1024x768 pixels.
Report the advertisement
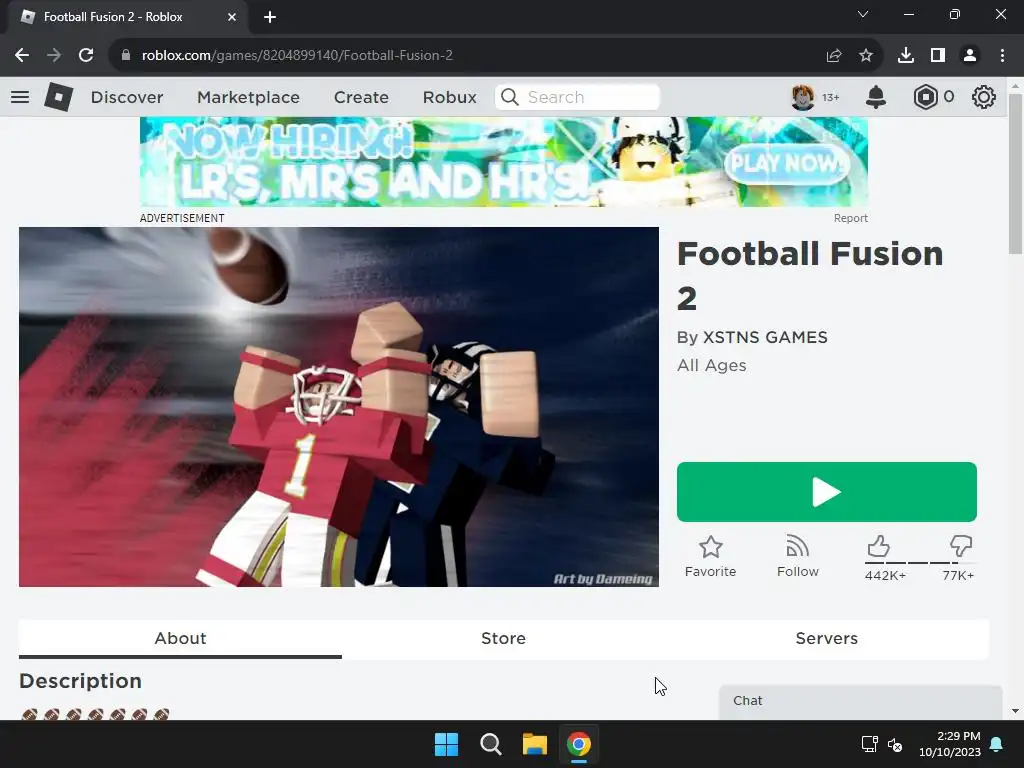850,218
